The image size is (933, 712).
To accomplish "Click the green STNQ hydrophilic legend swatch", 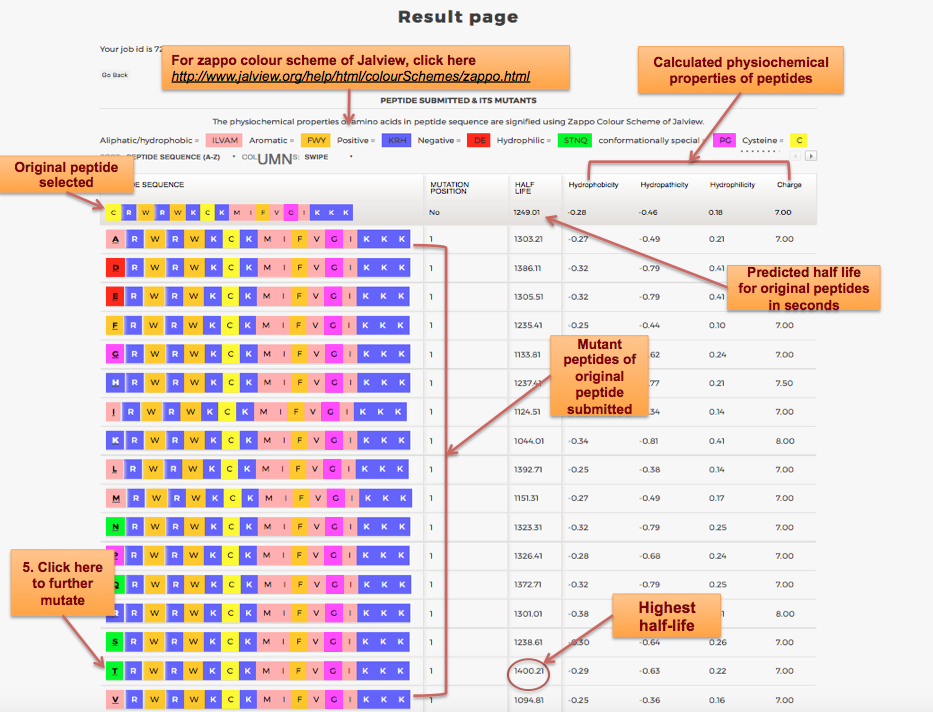I will point(574,140).
